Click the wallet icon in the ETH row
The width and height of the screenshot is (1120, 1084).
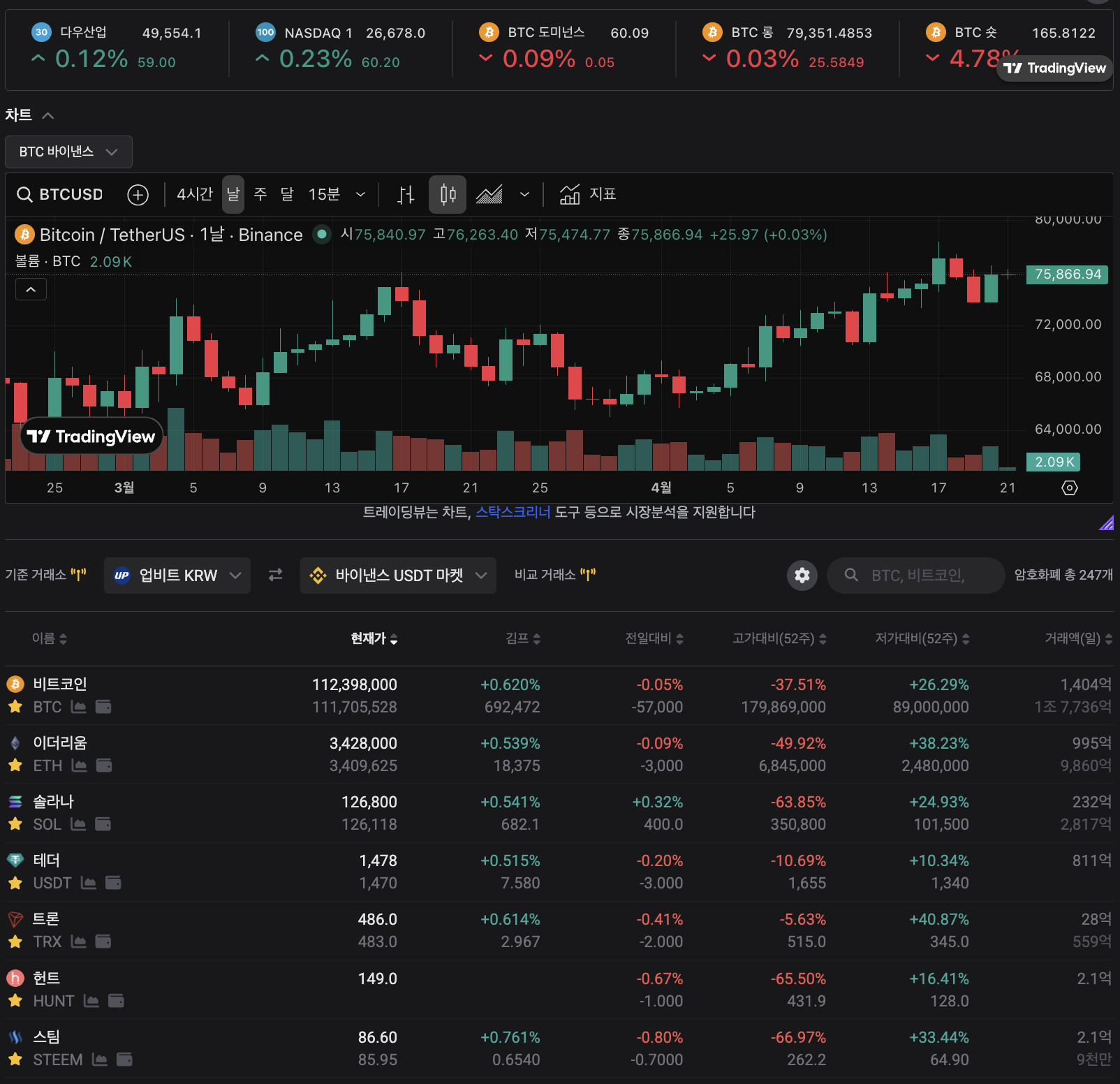coord(104,766)
